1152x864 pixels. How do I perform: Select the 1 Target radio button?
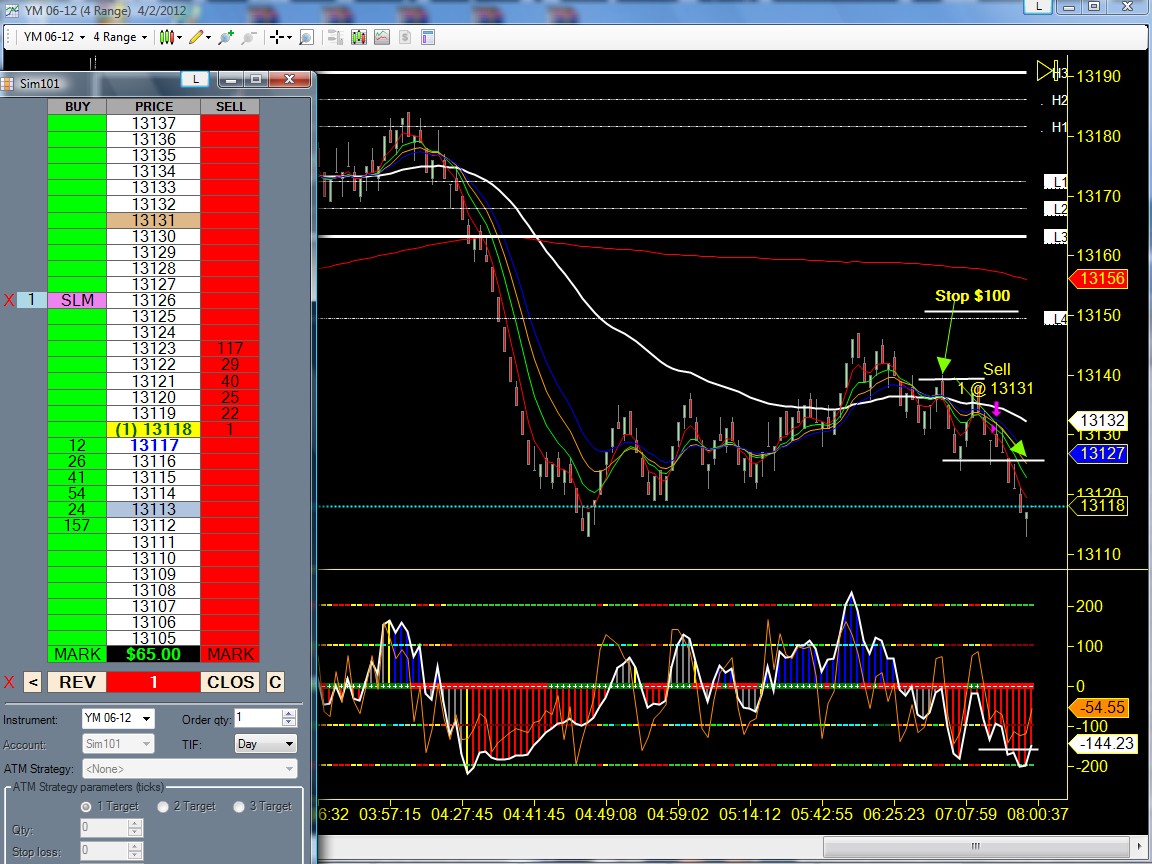(x=86, y=807)
